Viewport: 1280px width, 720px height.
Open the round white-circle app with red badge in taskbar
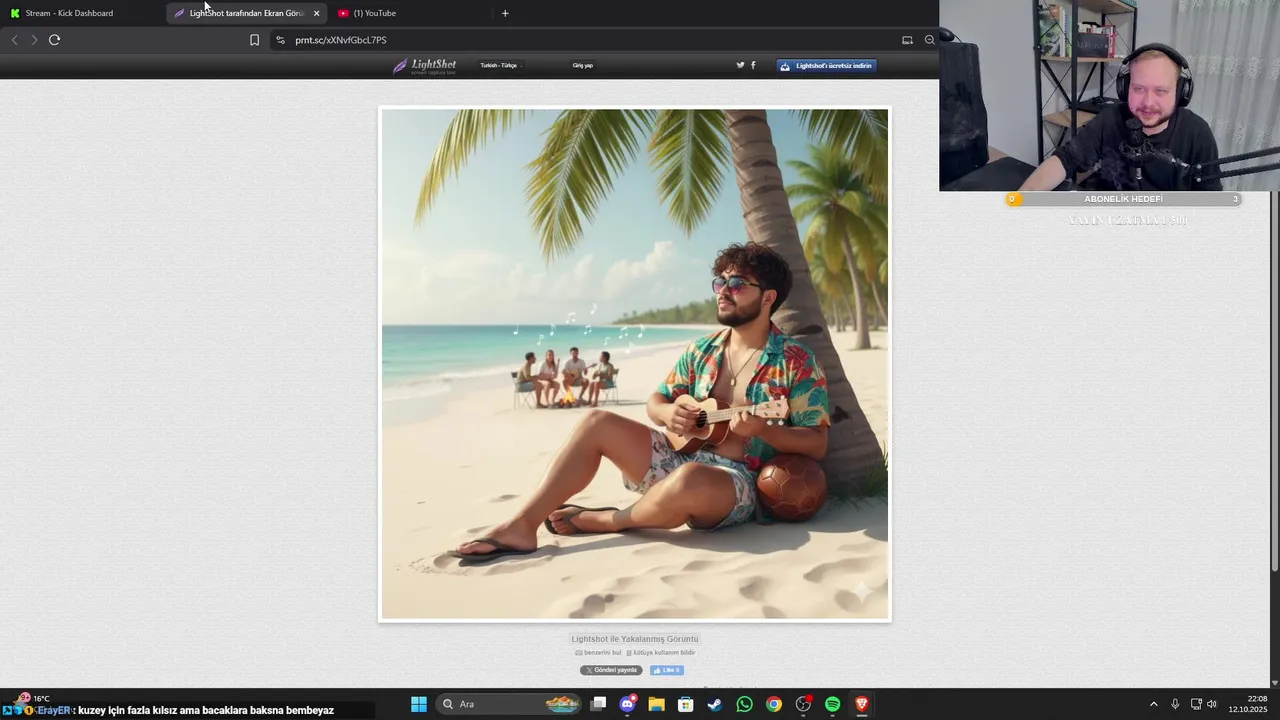803,704
